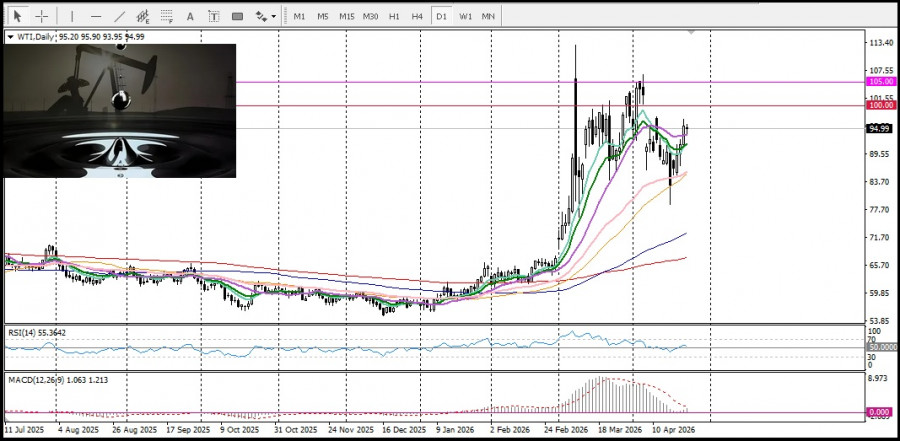Click the M30 timeframe button

(370, 16)
